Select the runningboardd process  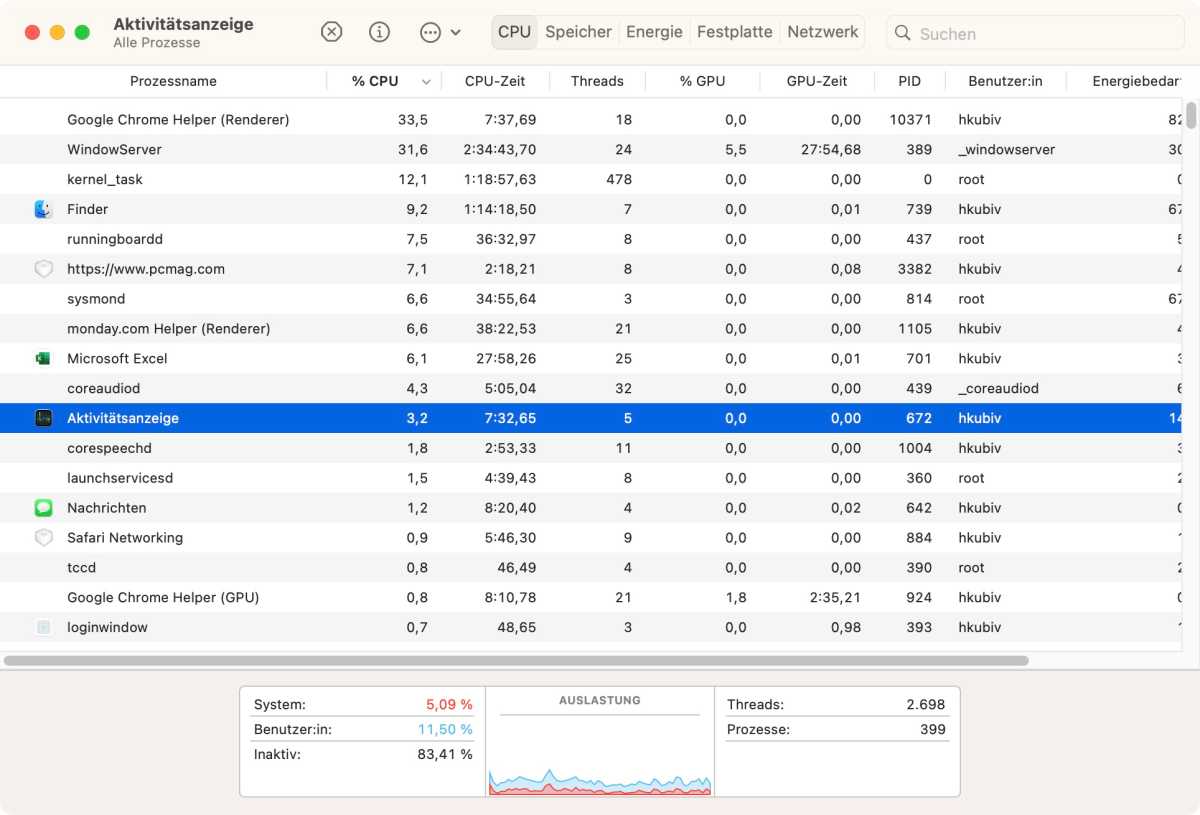pos(592,239)
